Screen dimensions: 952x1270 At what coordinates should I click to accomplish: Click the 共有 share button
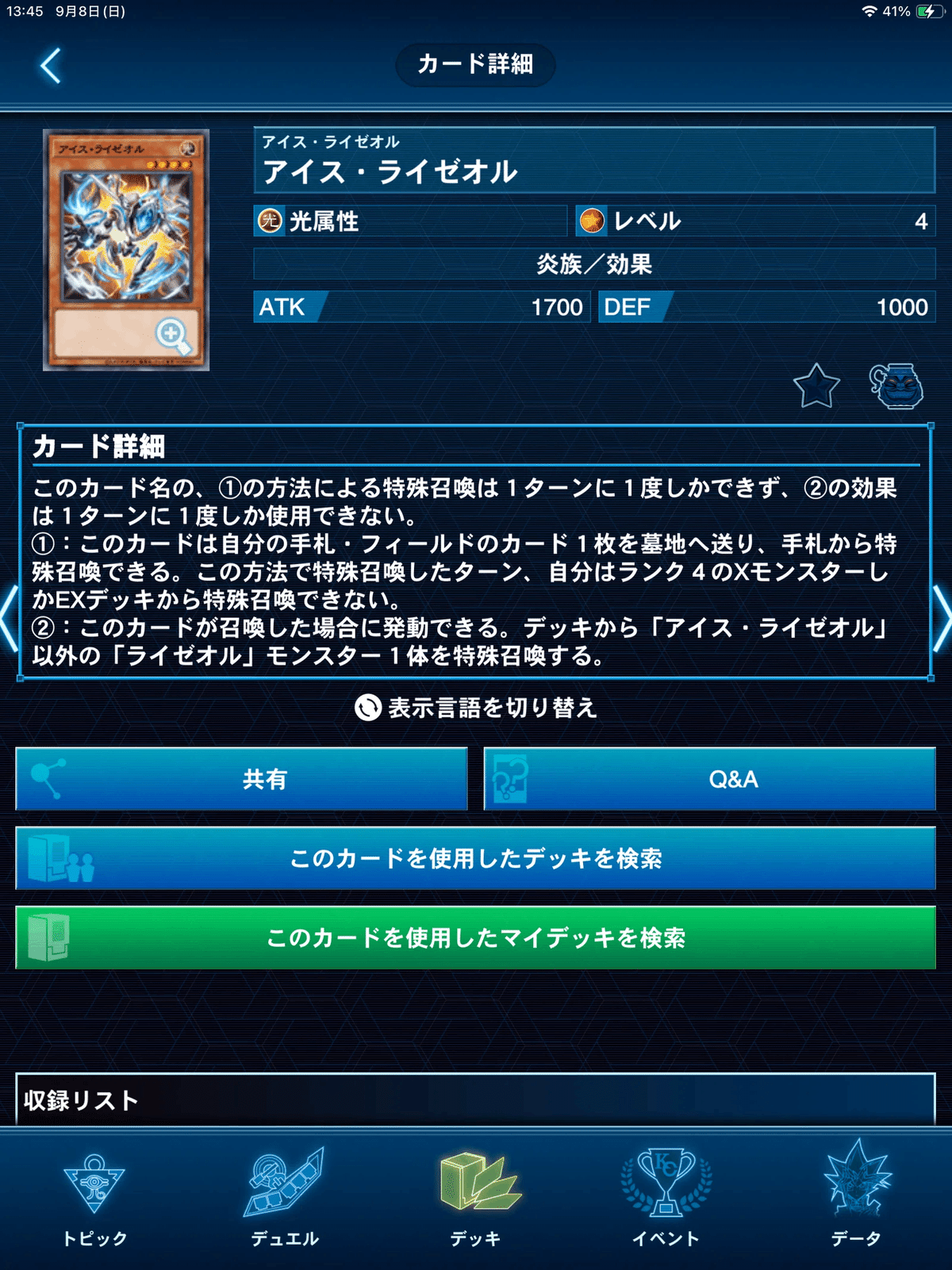[242, 779]
